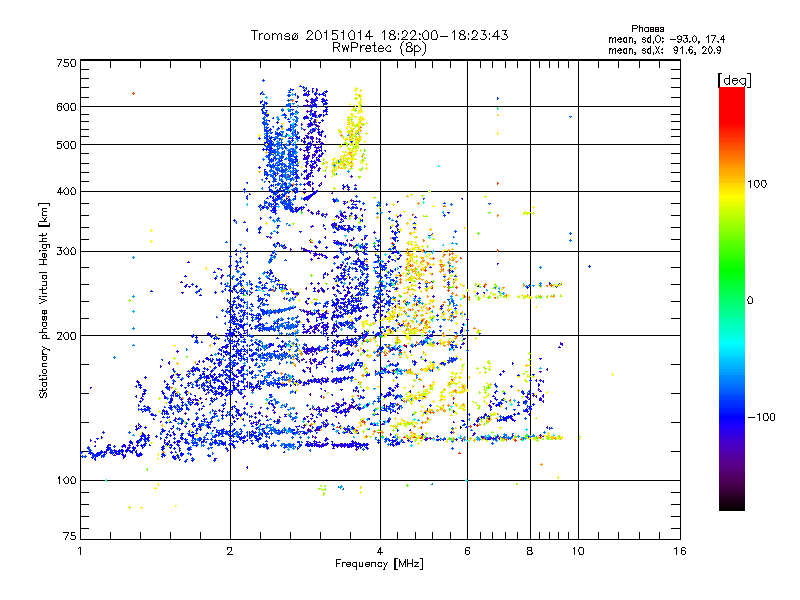Click the x-axis tick label '1'
Viewport: 800px width, 600px height.
[80, 551]
